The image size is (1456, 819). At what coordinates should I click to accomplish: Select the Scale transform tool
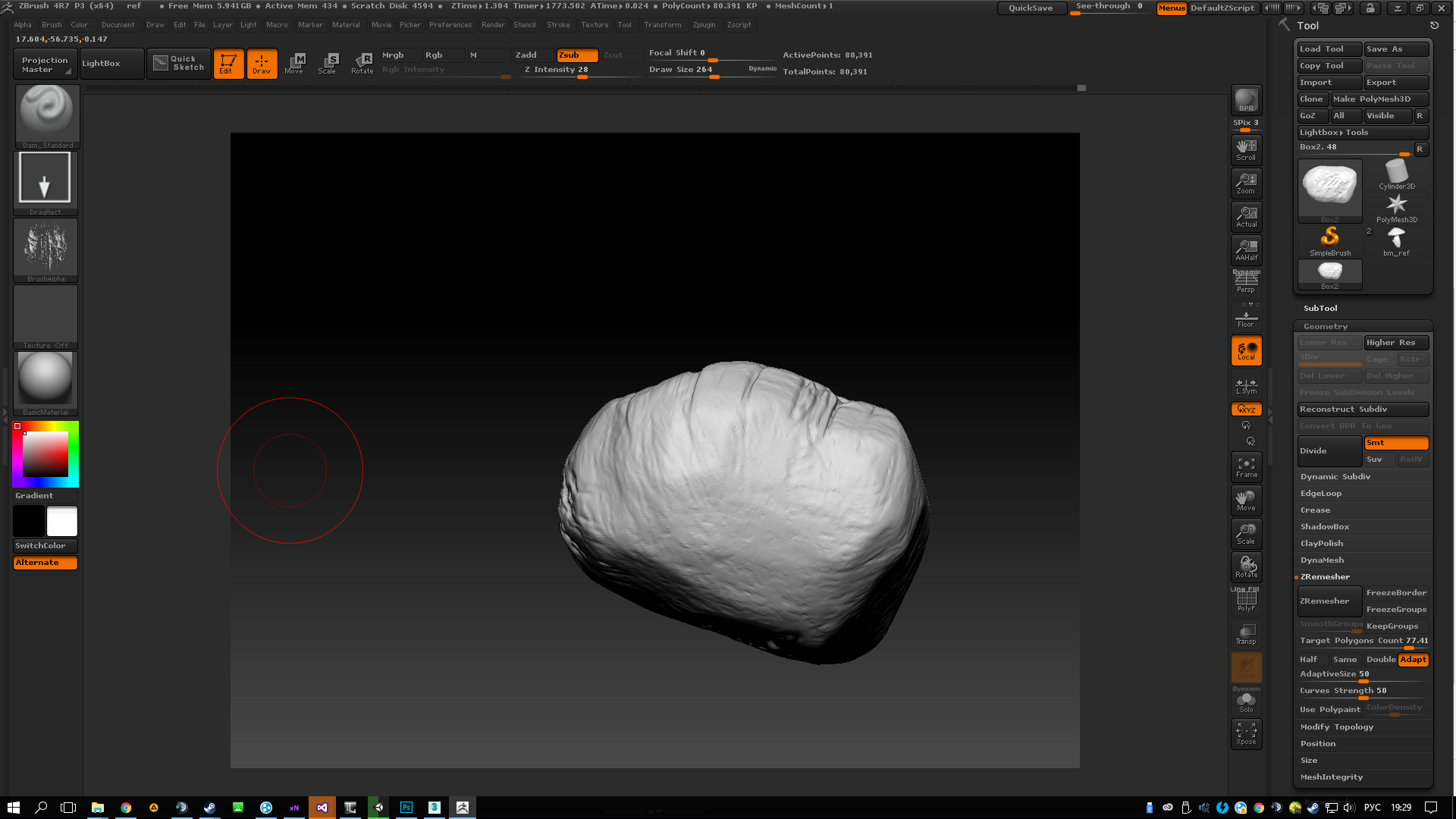[328, 63]
